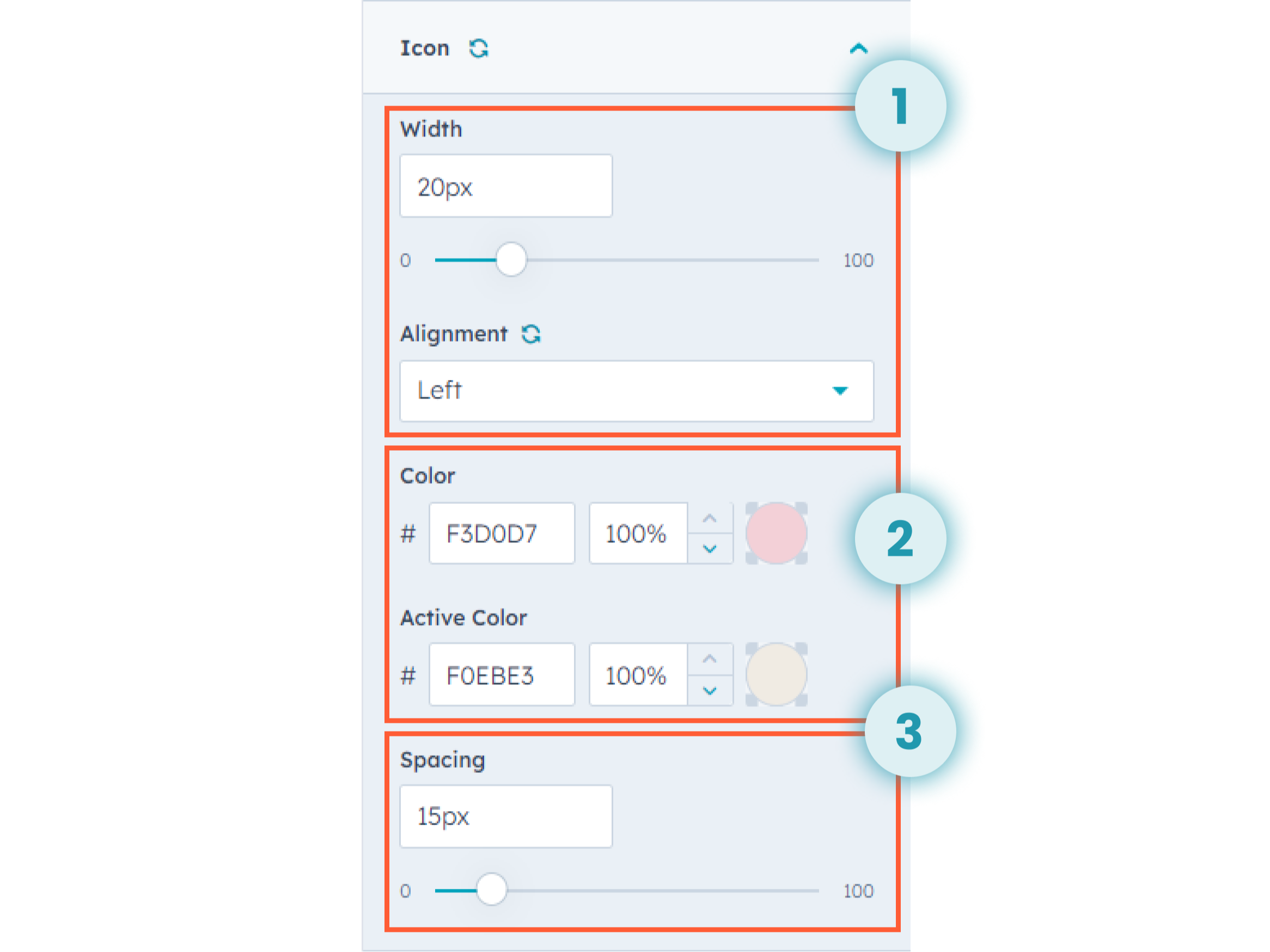Screen dimensions: 1270x952
Task: Click the reset icon beside Alignment
Action: point(531,334)
